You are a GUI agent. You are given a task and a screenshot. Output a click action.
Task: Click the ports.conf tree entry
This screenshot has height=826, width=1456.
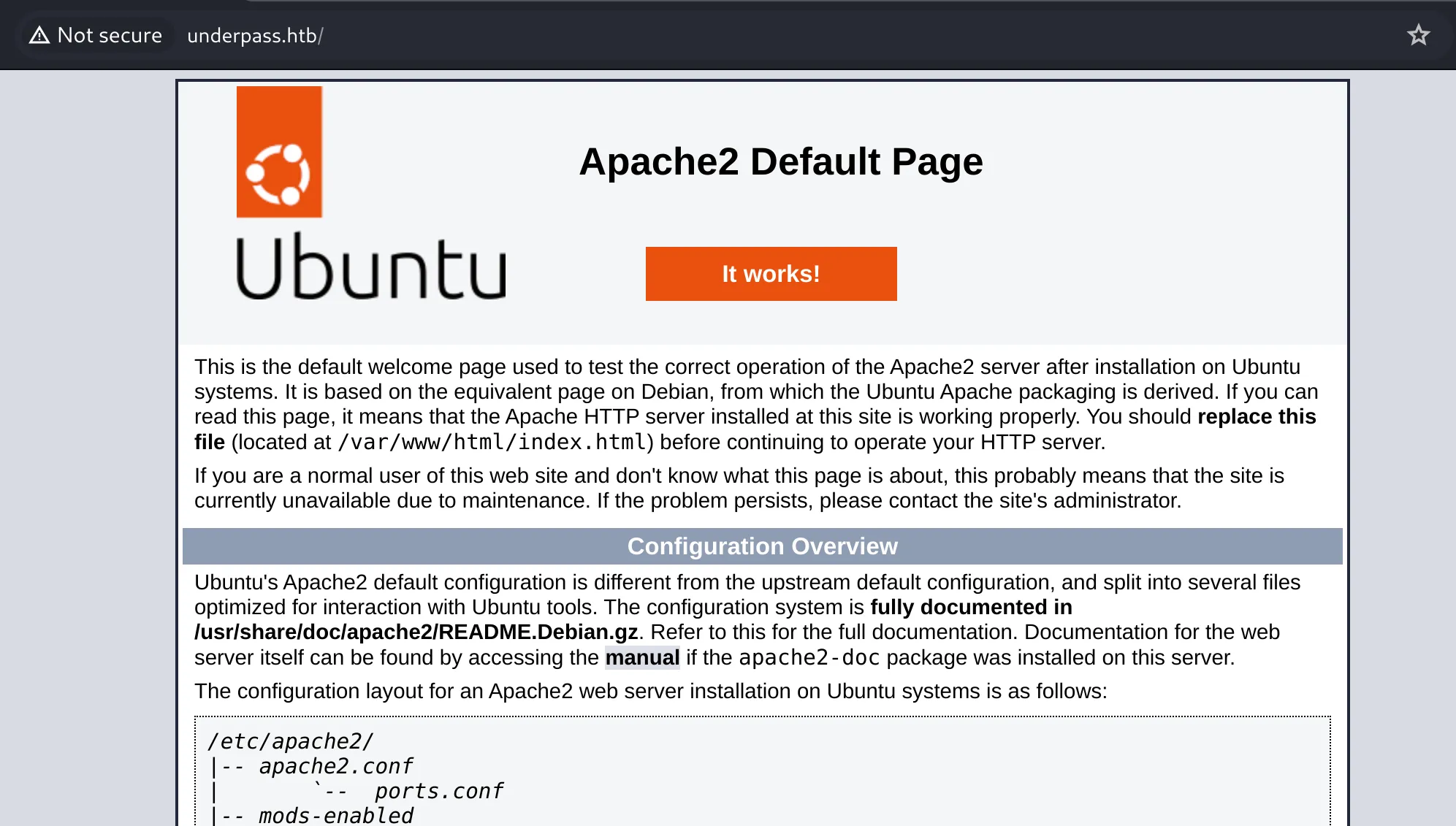(x=439, y=791)
